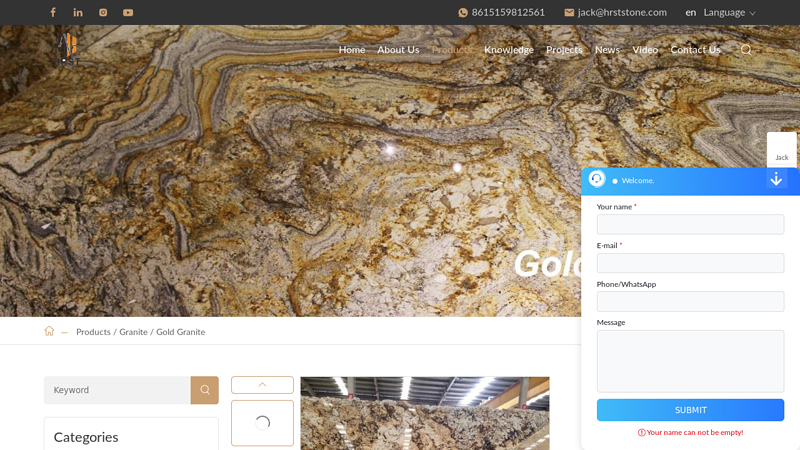Click the HRST company logo
The image size is (800, 450).
click(x=67, y=48)
